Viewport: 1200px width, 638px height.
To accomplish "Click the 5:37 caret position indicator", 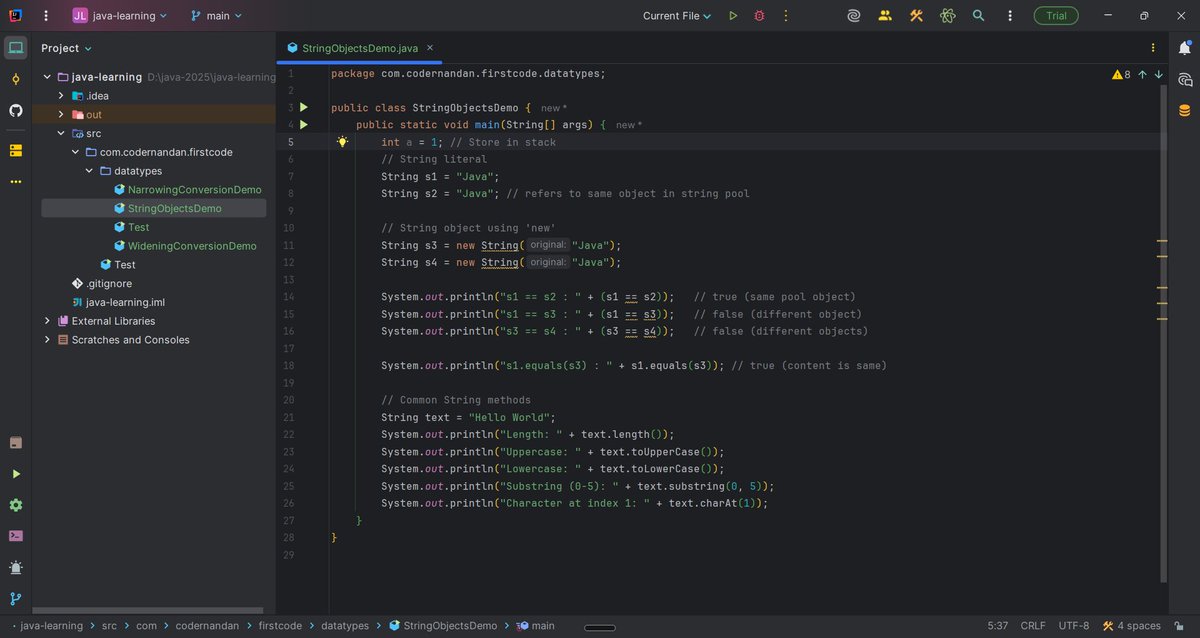I will 997,626.
